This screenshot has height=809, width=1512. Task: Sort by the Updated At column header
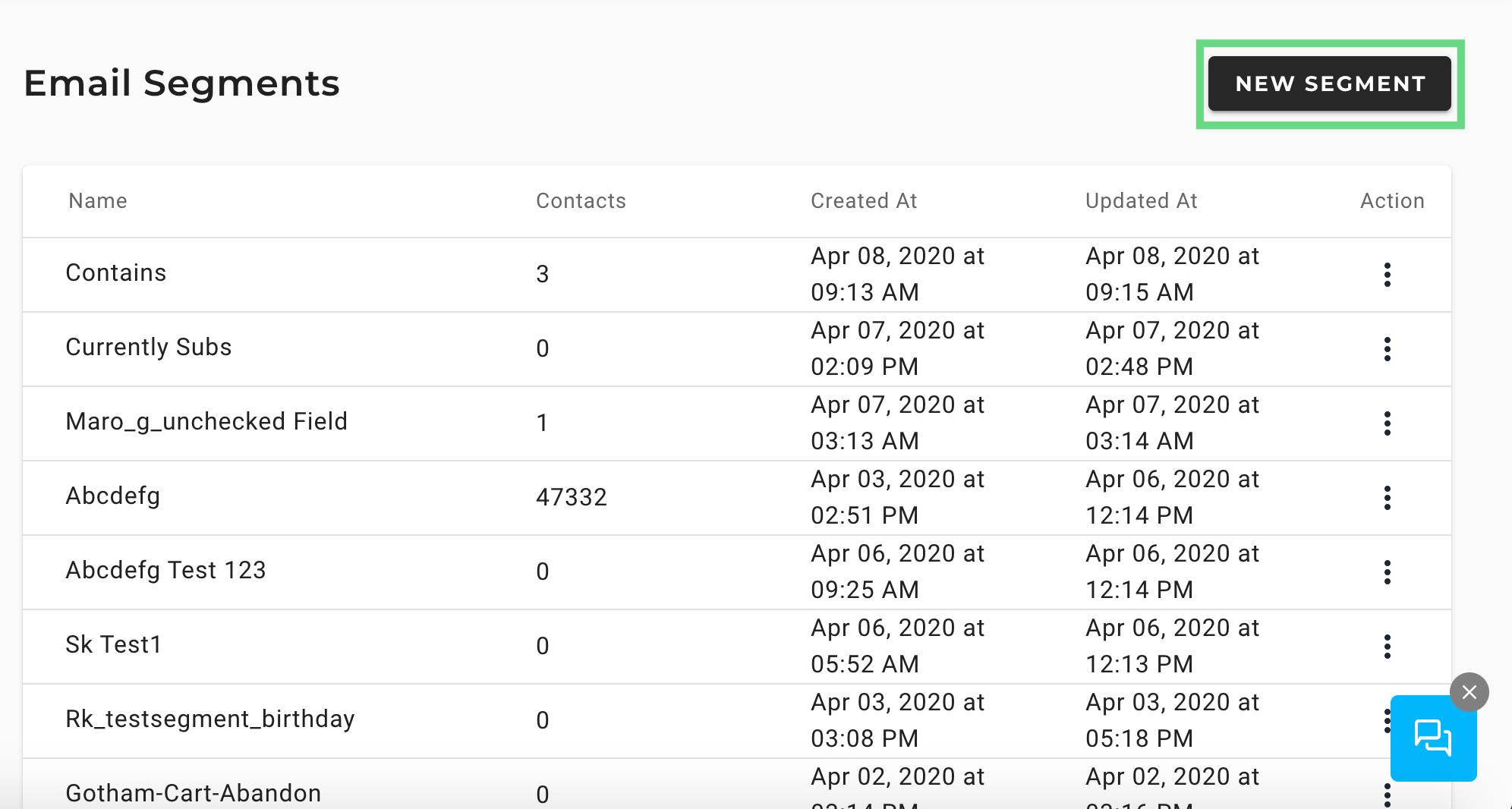1141,201
